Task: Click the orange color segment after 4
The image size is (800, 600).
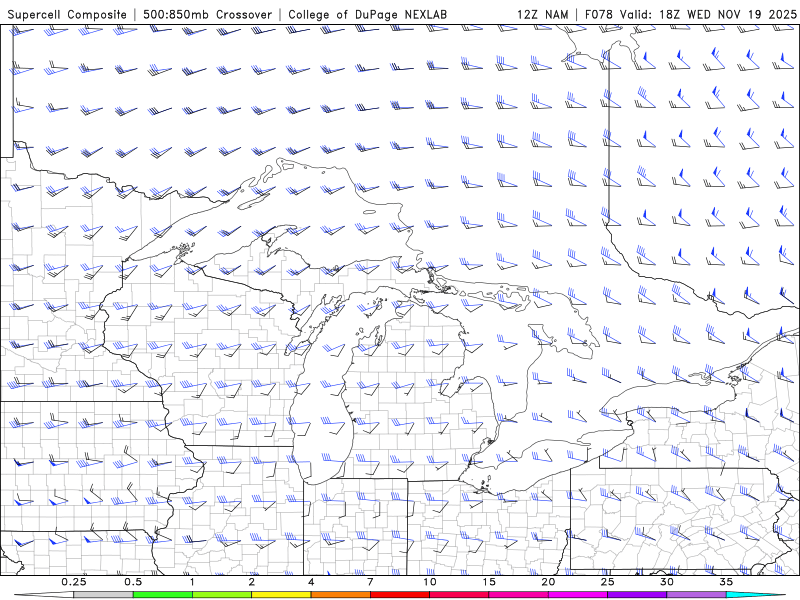Action: tap(340, 595)
